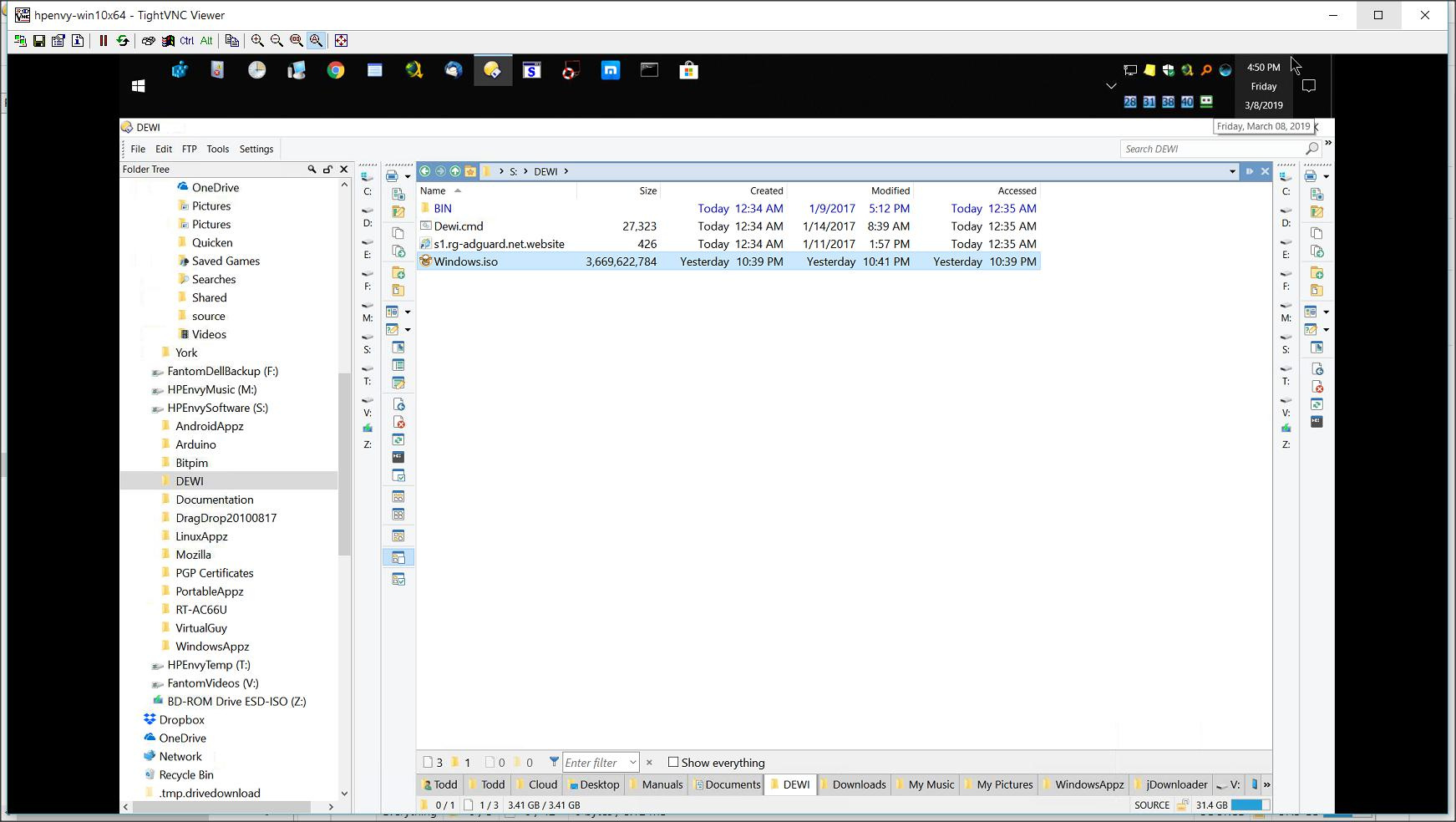Open the Enter filter combo box dropdown
The image size is (1456, 822).
click(632, 762)
